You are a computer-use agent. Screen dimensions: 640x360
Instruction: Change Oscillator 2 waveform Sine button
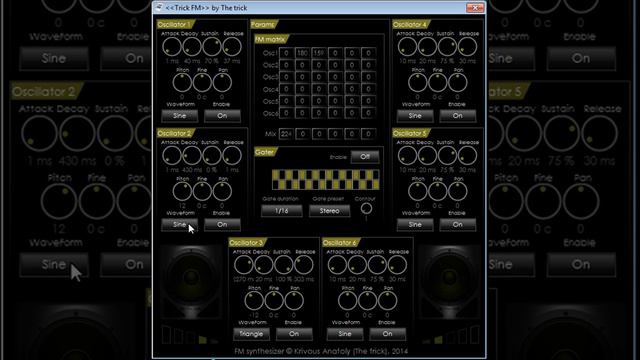(180, 224)
